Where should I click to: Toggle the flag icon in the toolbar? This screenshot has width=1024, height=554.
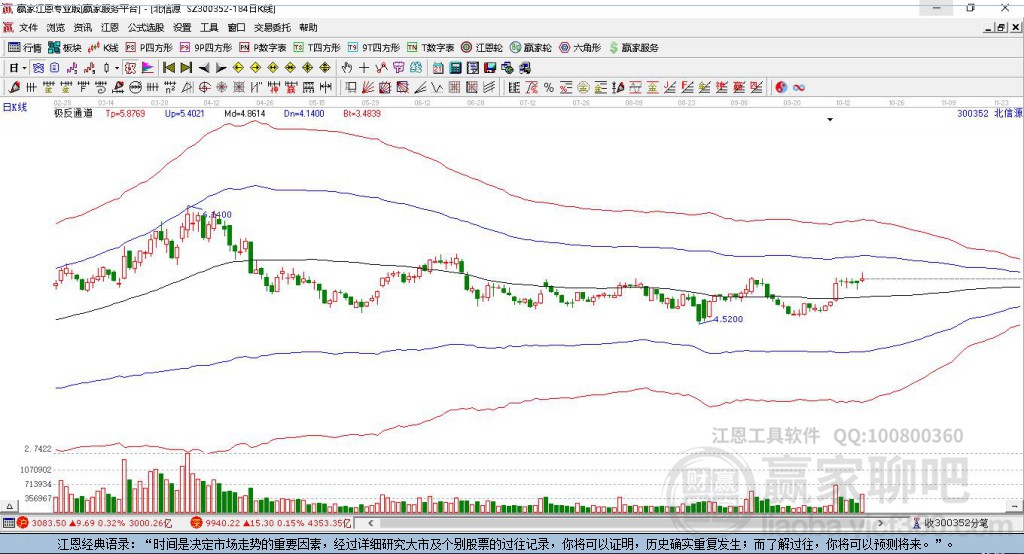(x=148, y=68)
